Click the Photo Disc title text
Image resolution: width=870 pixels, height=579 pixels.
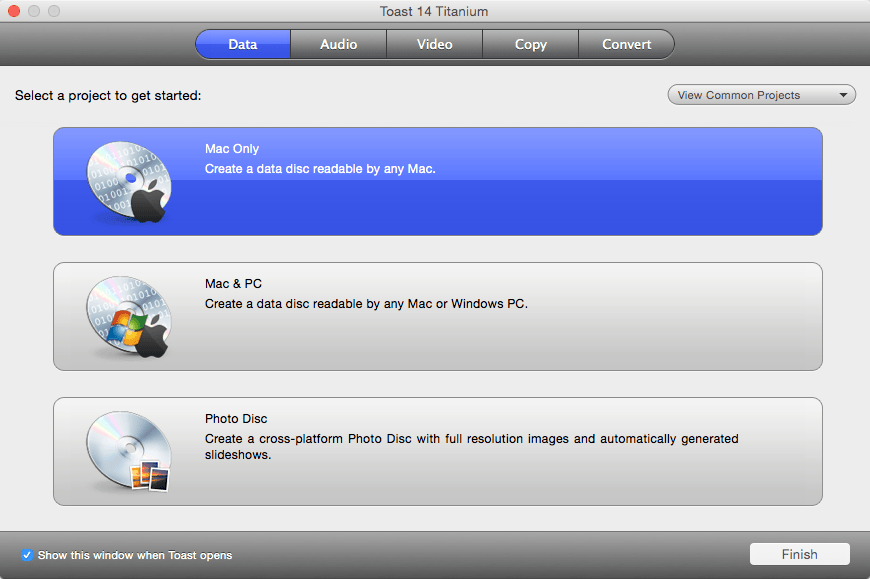[x=236, y=419]
